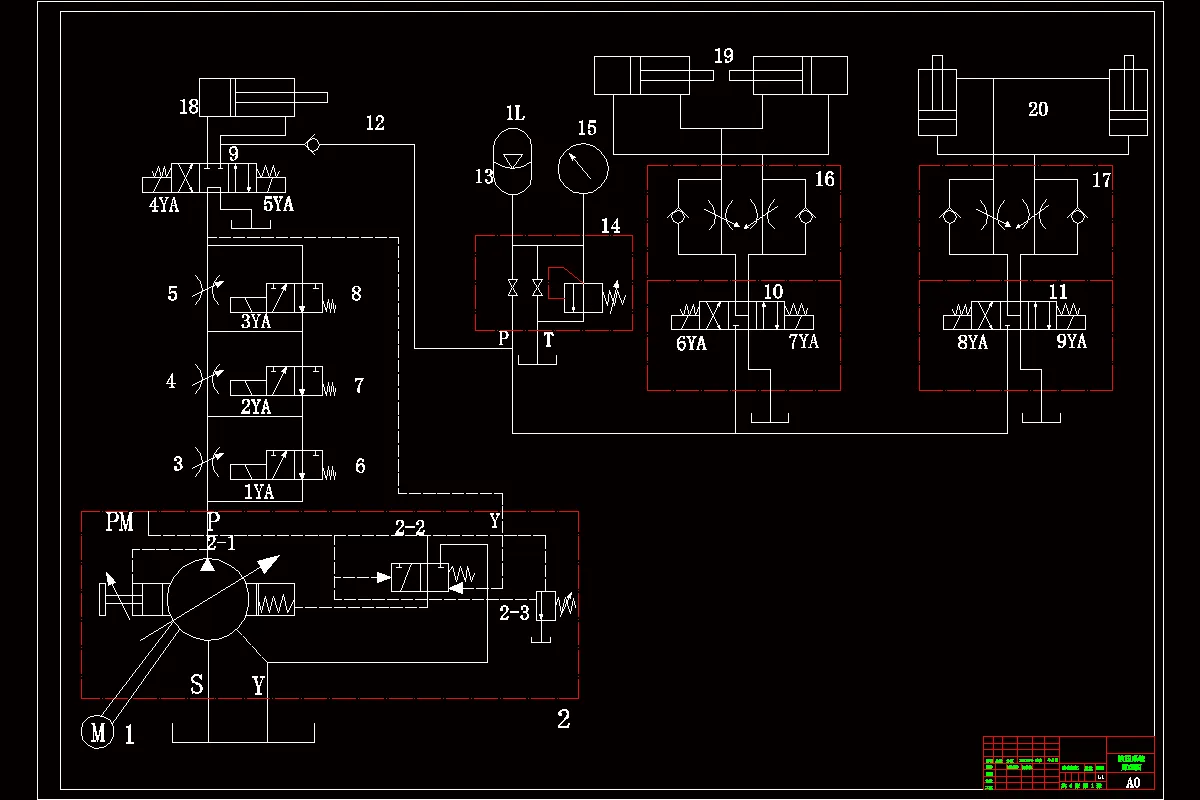Image resolution: width=1200 pixels, height=800 pixels.
Task: Click the tank symbol below the S port
Action: pyautogui.click(x=244, y=732)
